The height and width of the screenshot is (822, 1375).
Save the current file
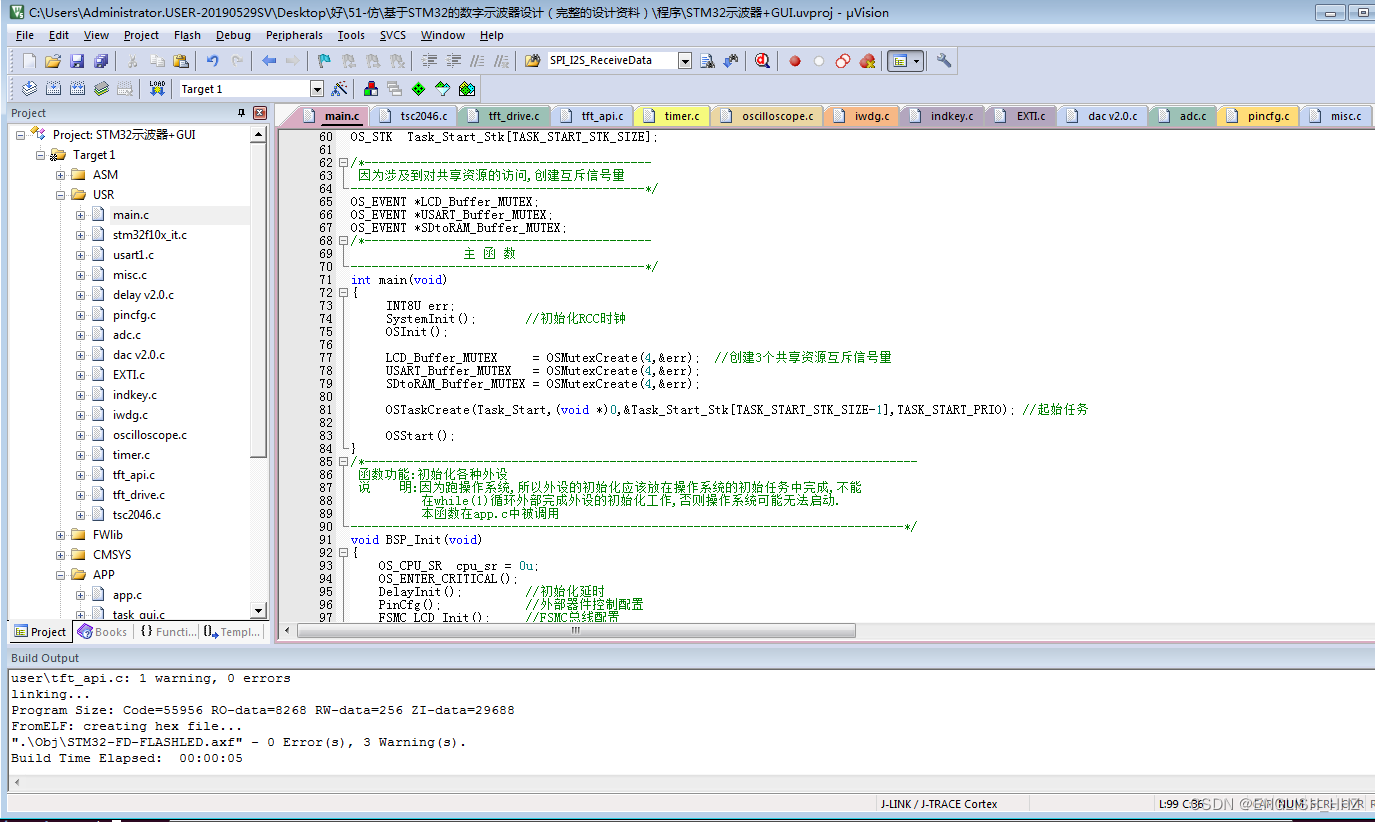[x=77, y=61]
